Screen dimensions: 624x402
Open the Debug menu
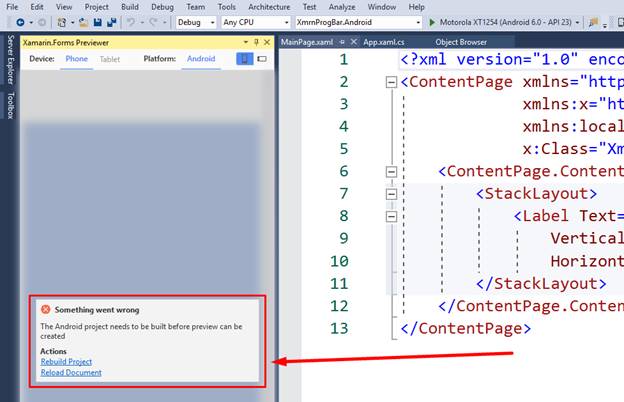(162, 7)
